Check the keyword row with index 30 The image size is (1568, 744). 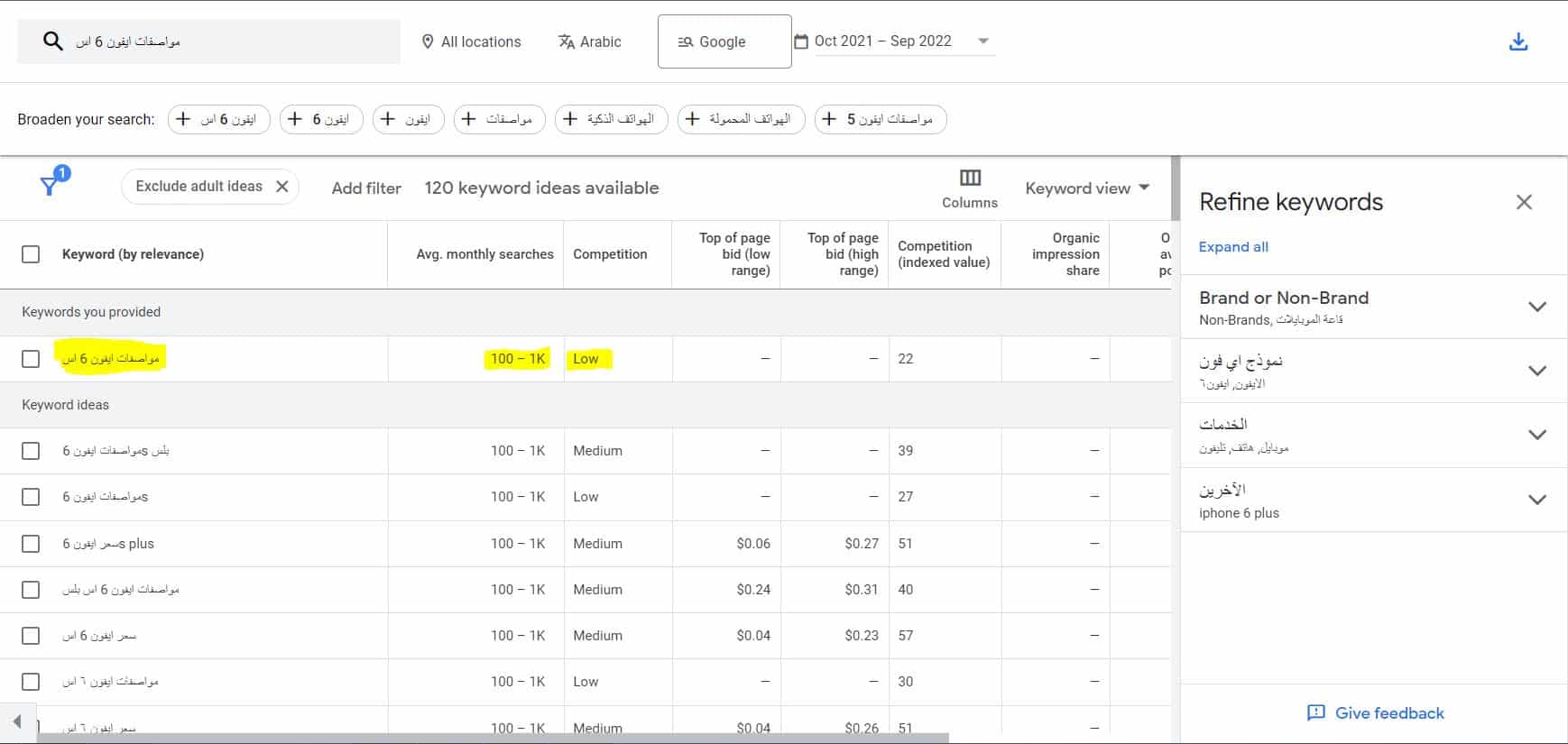coord(31,682)
